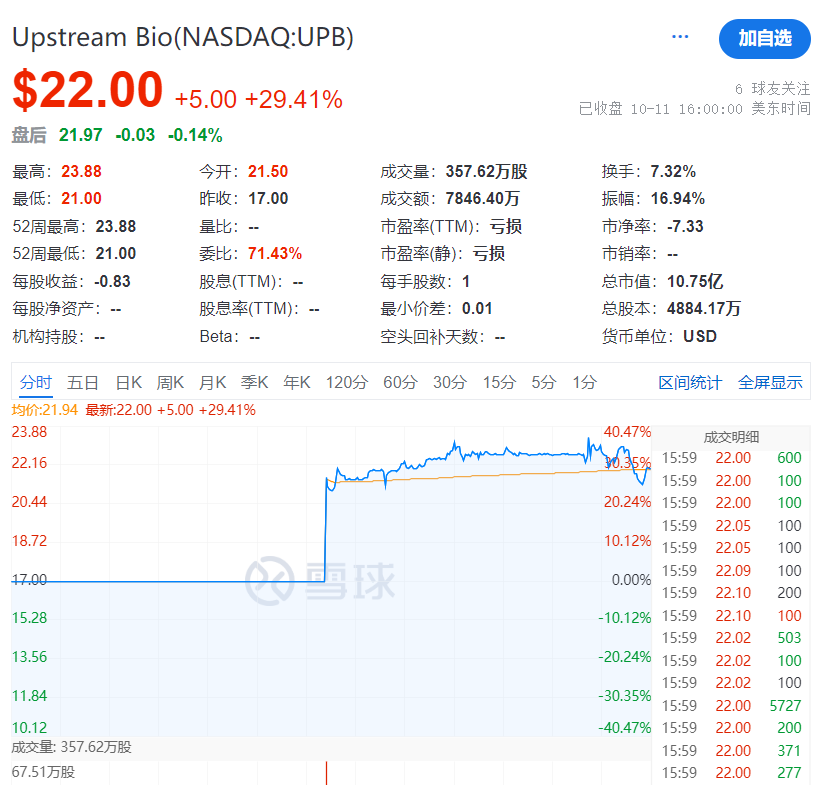821x785 pixels.
Task: Show the 年K chart
Action: tap(296, 382)
